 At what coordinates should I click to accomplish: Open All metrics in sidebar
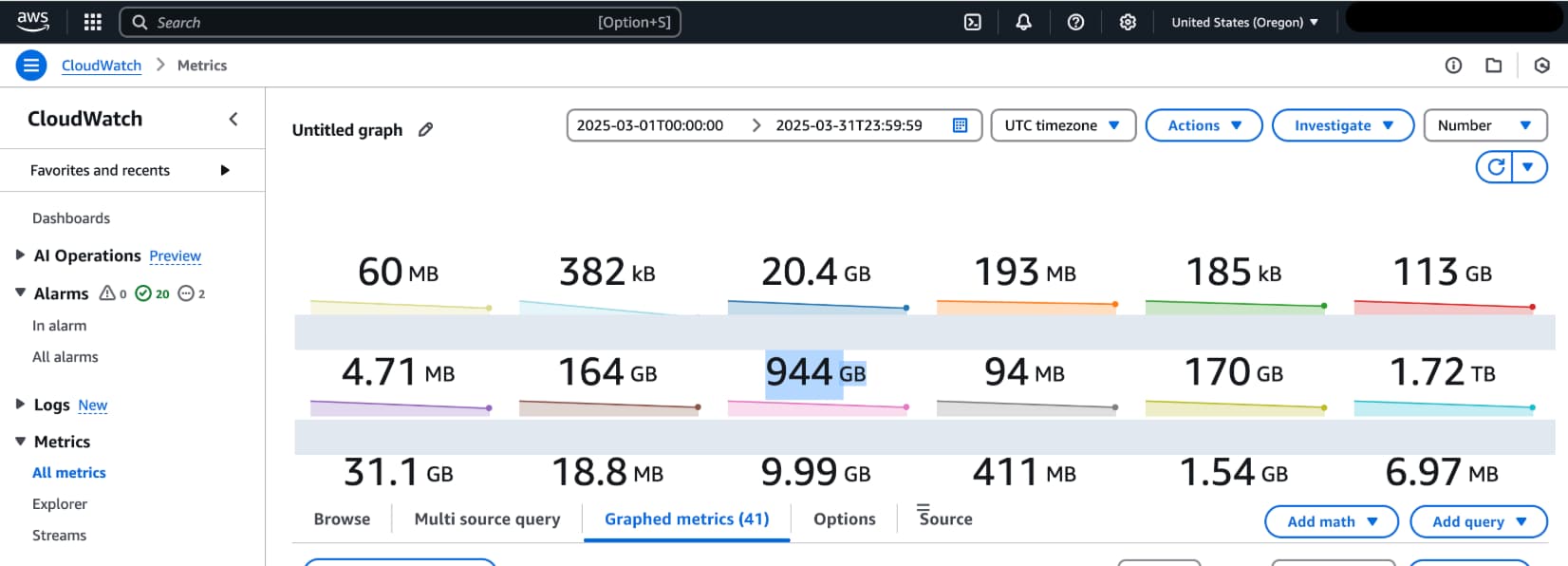(x=68, y=473)
